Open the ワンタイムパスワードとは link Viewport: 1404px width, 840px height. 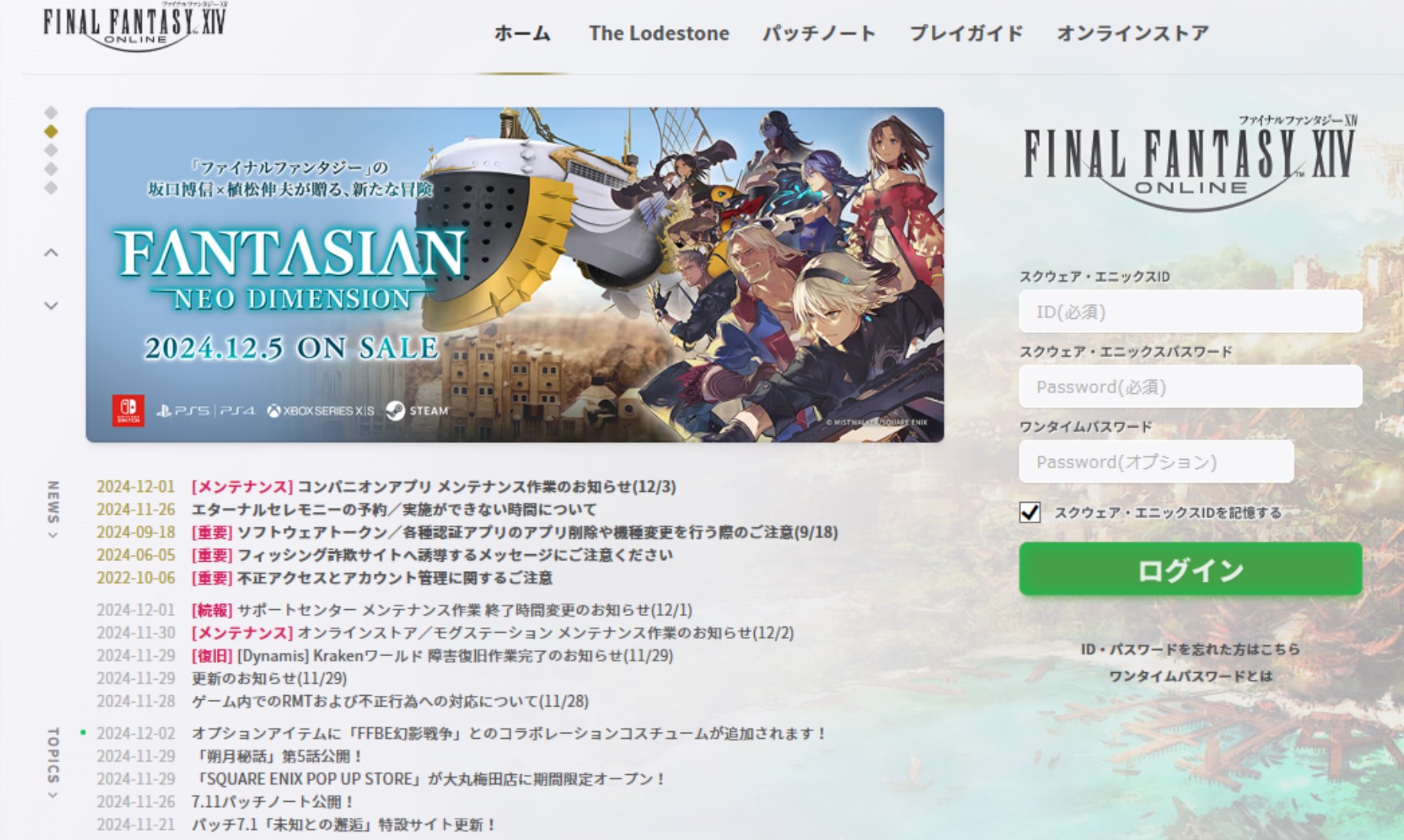pyautogui.click(x=1190, y=676)
